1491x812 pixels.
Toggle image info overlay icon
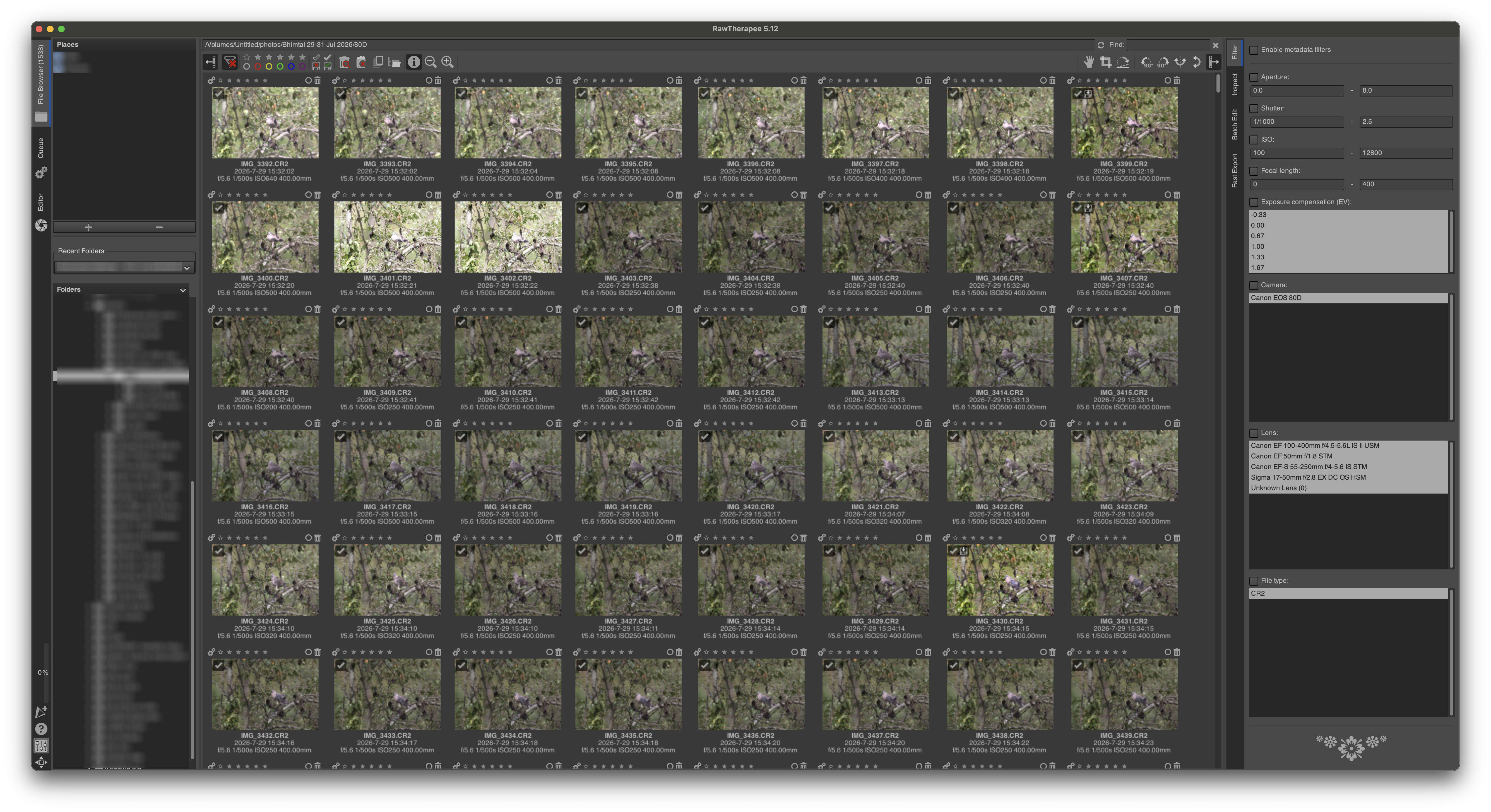click(x=414, y=62)
